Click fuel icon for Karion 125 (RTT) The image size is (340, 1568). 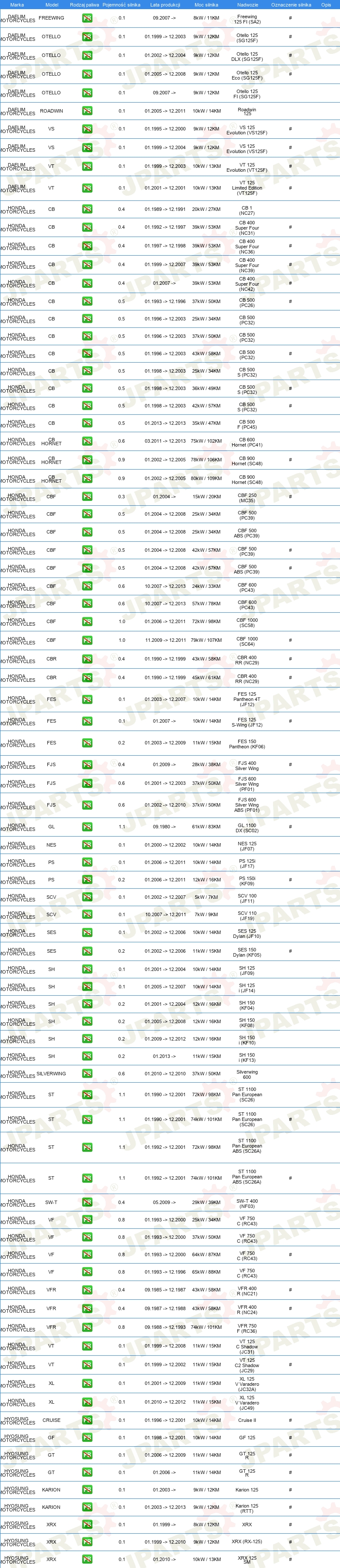87,1508
